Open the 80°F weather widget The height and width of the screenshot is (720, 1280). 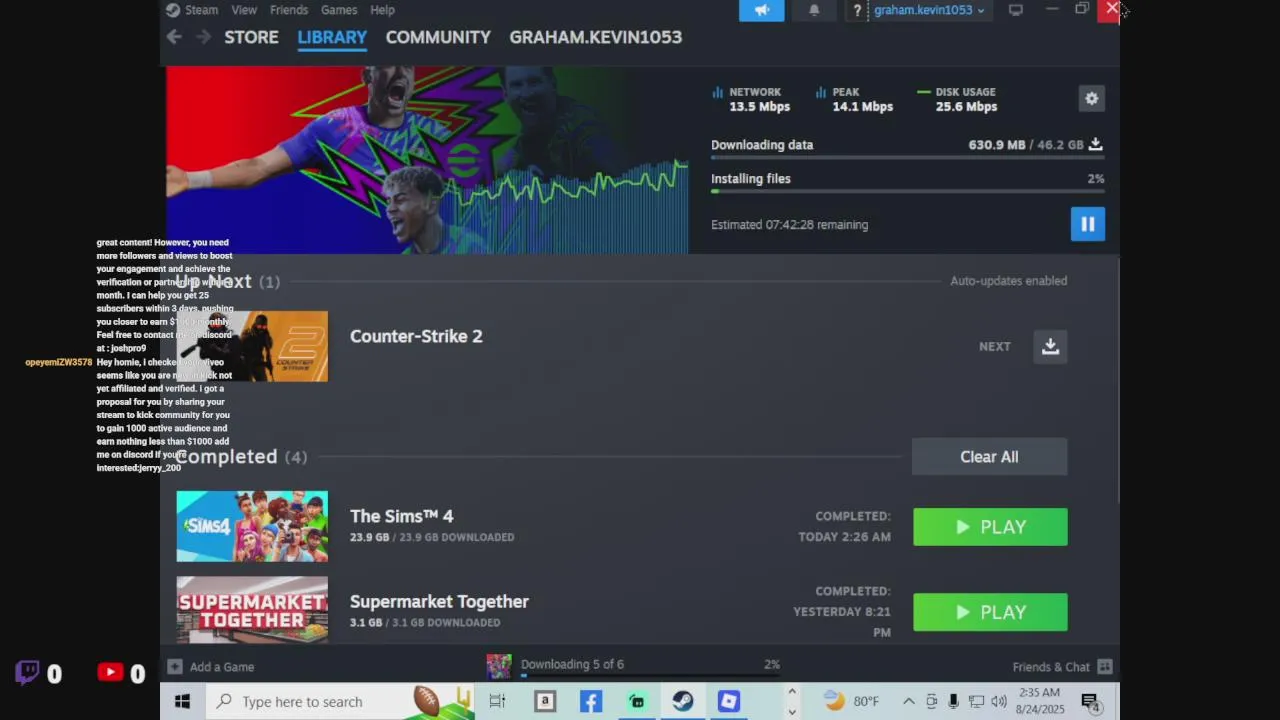click(852, 702)
